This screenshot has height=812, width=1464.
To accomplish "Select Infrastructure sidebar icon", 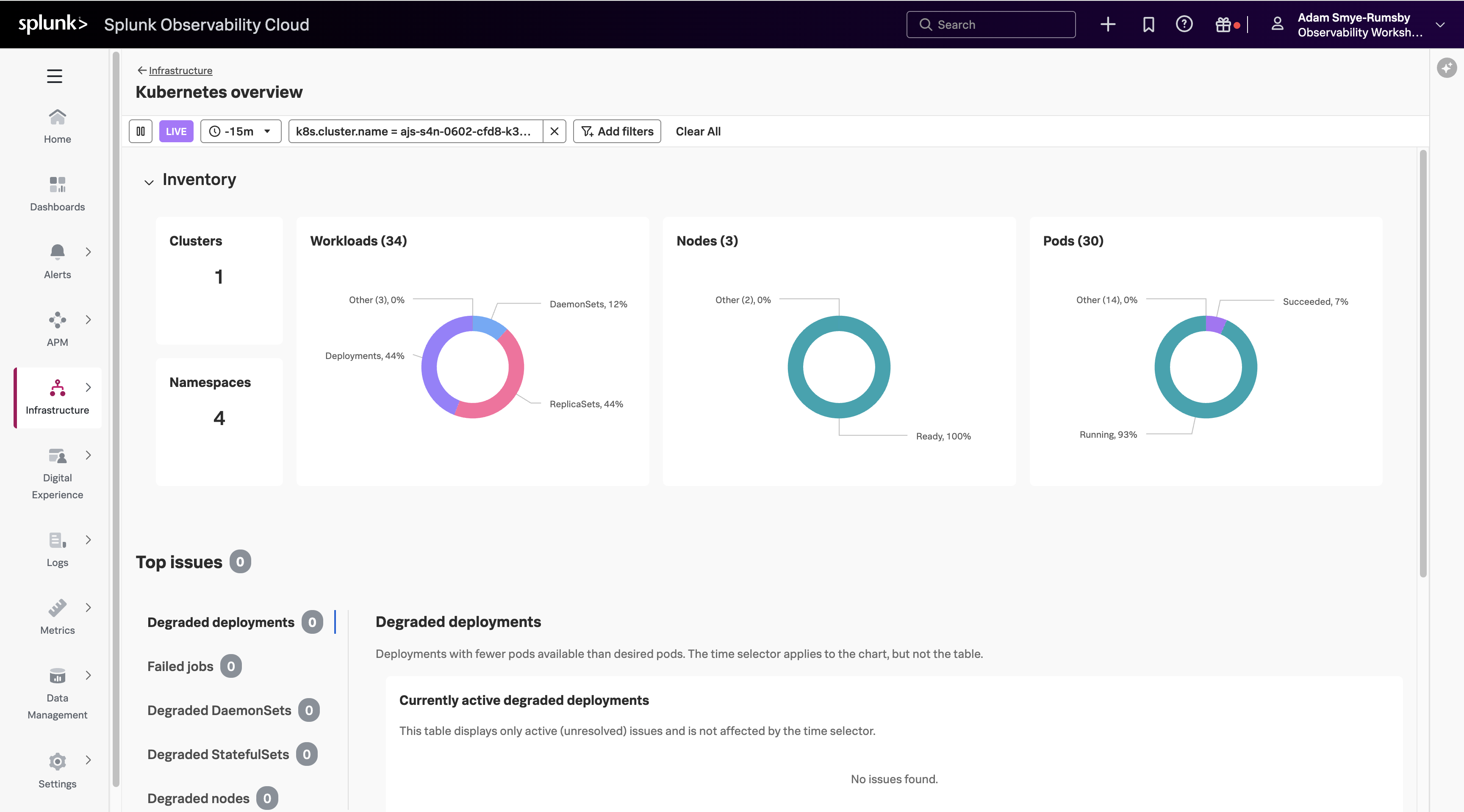I will [58, 387].
